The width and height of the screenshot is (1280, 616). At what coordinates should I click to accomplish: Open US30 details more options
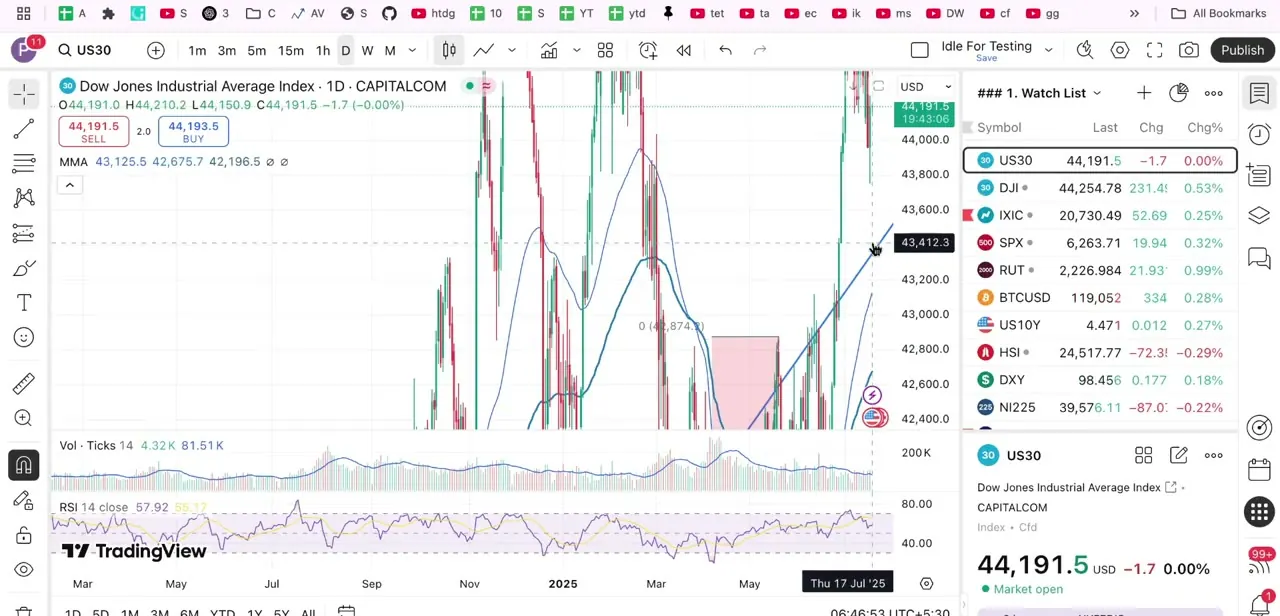[1213, 455]
